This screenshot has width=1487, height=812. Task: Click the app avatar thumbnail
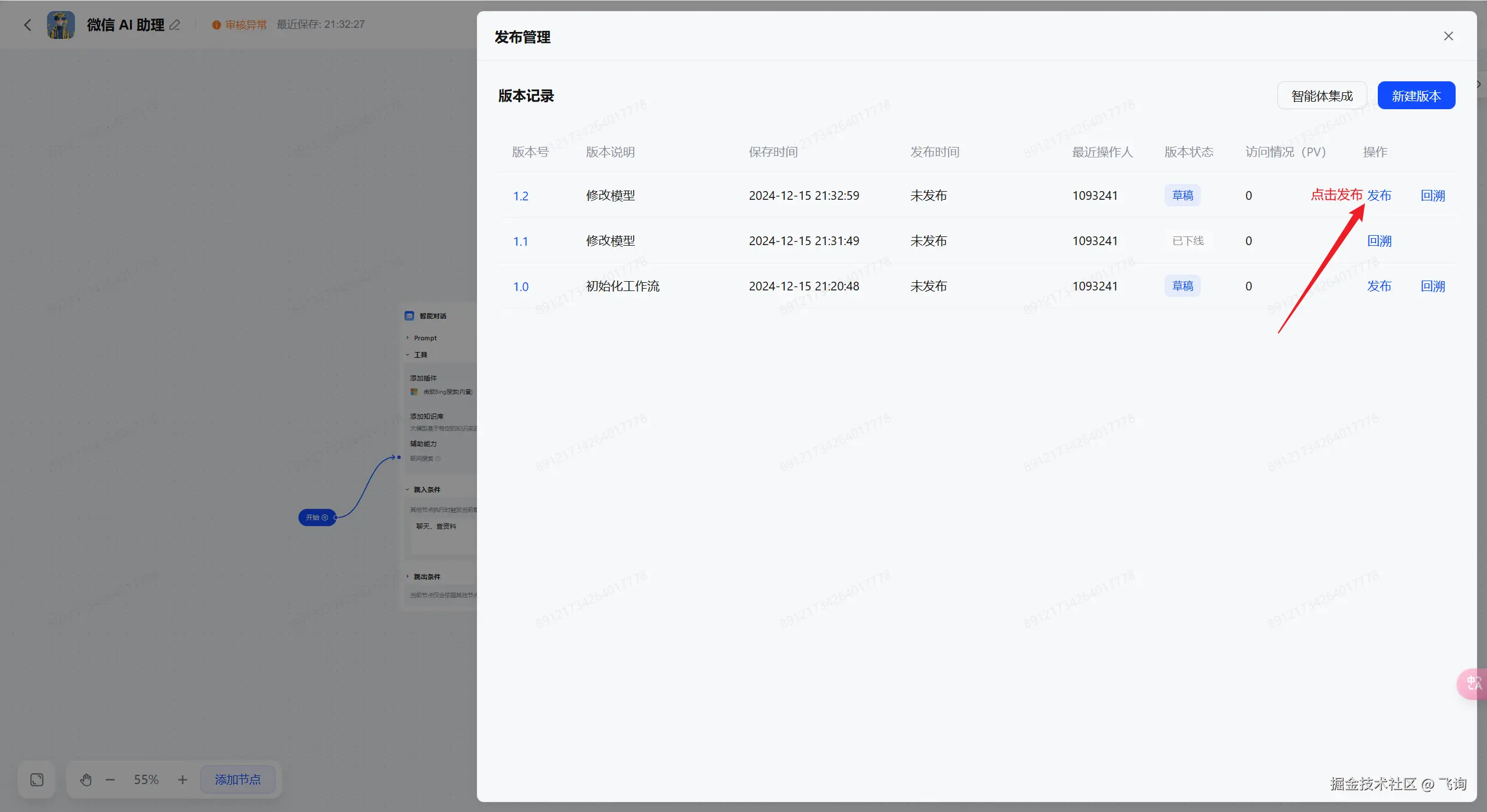[x=61, y=25]
